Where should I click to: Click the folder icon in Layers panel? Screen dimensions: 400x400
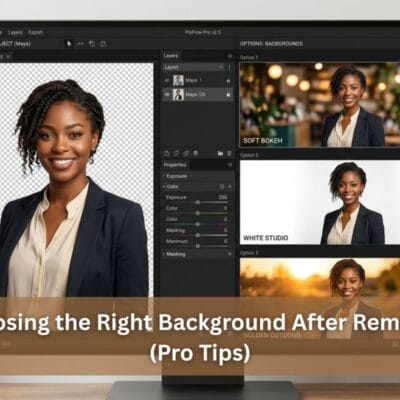(x=220, y=153)
